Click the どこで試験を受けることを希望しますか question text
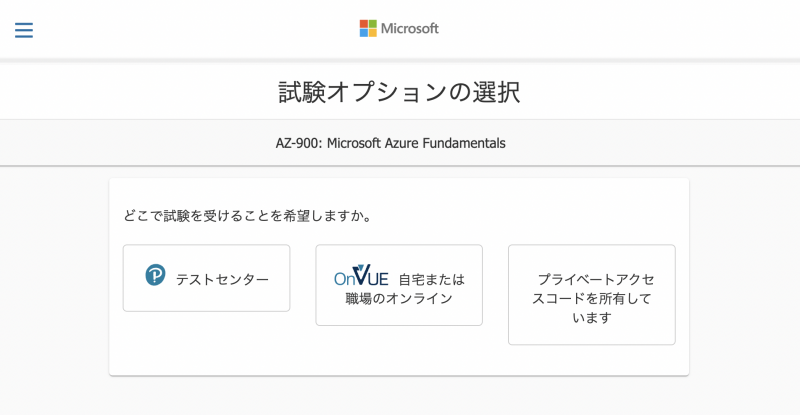 click(247, 216)
